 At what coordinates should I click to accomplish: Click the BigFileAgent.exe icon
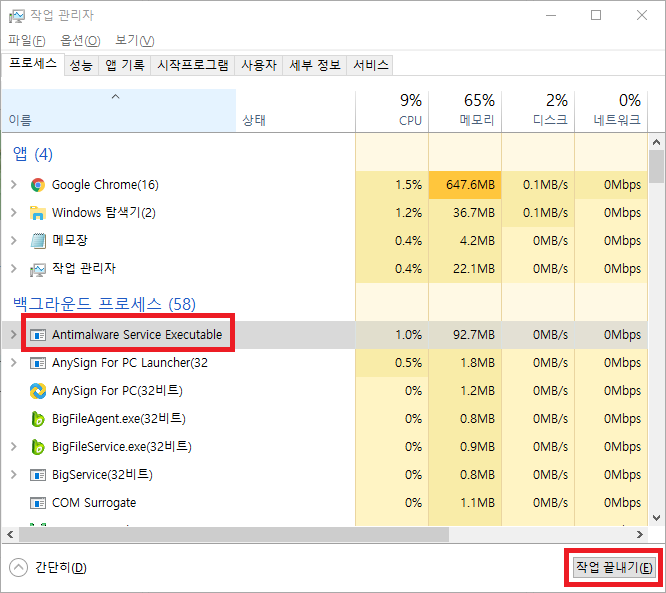tap(38, 419)
